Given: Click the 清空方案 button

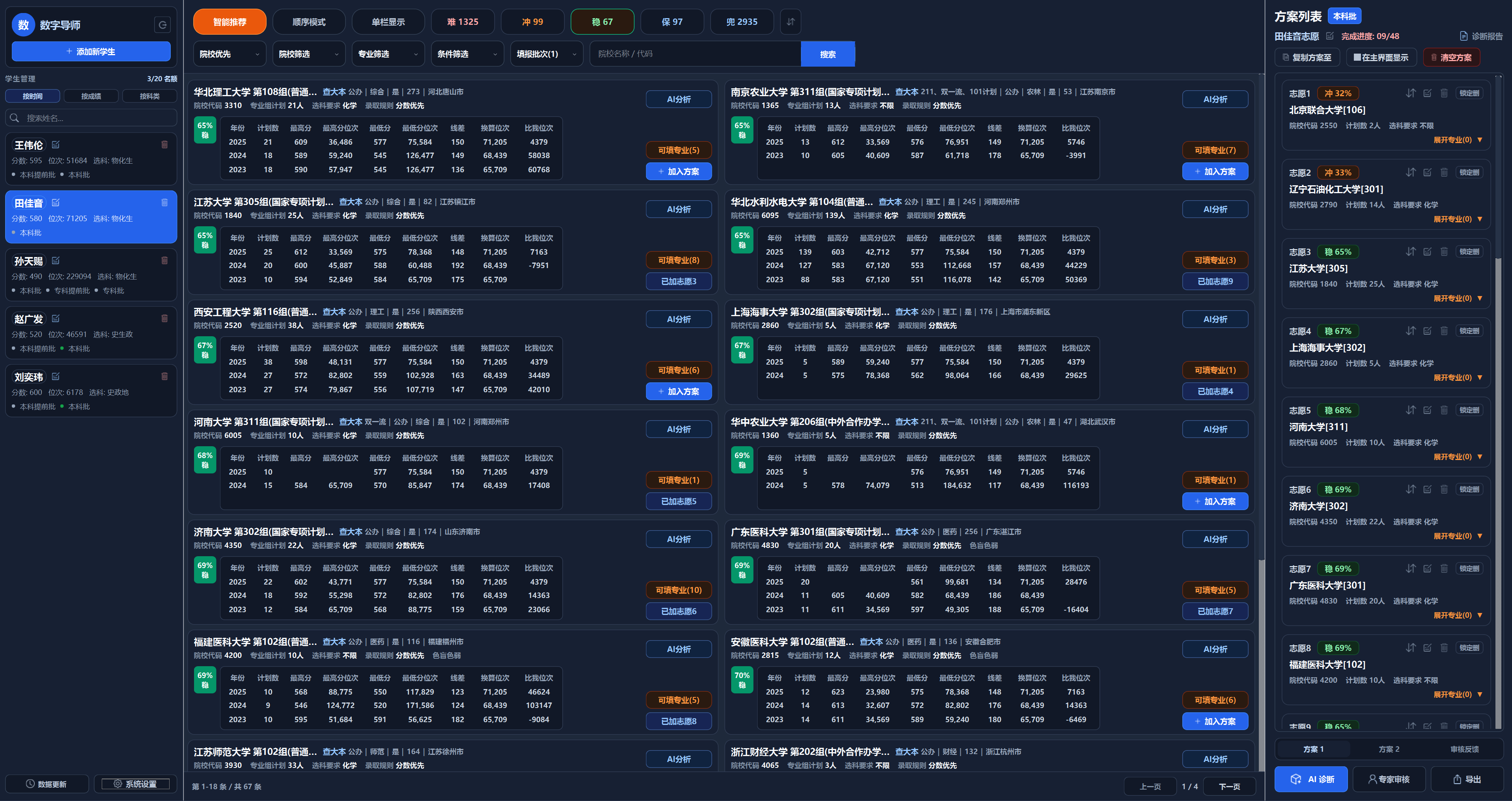Looking at the screenshot, I should tap(1452, 58).
